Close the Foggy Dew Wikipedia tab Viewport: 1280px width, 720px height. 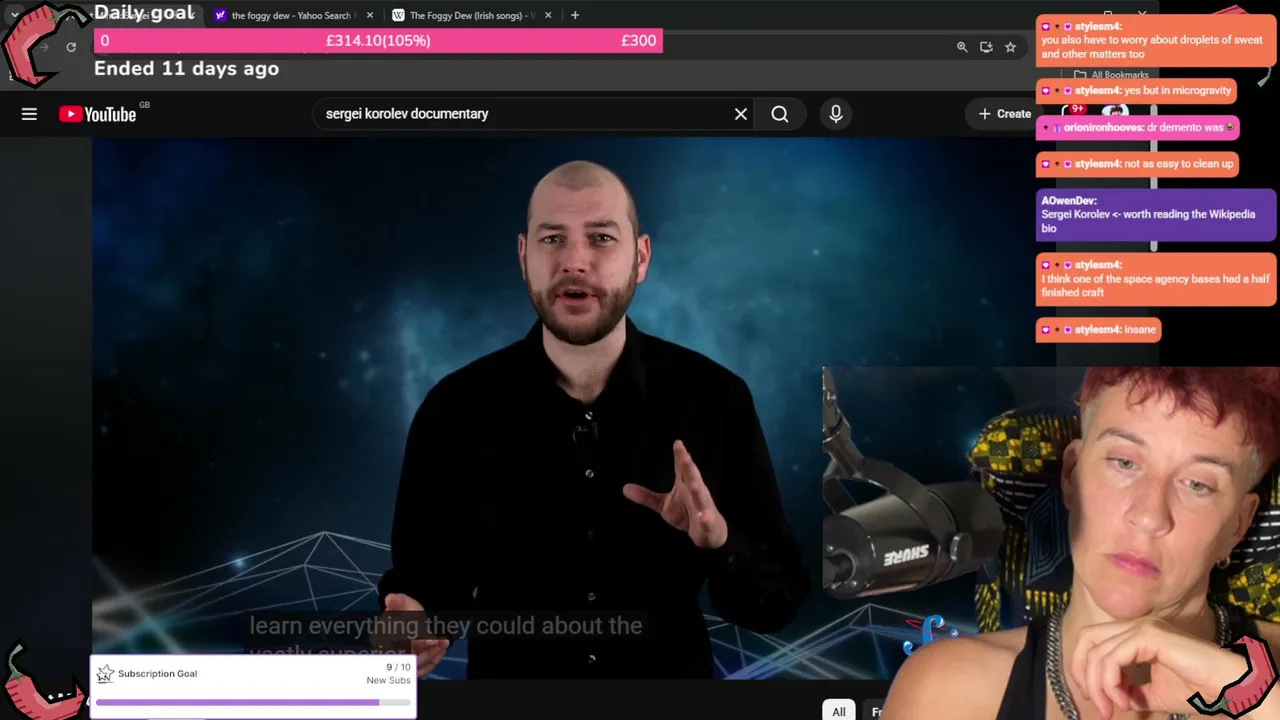548,15
